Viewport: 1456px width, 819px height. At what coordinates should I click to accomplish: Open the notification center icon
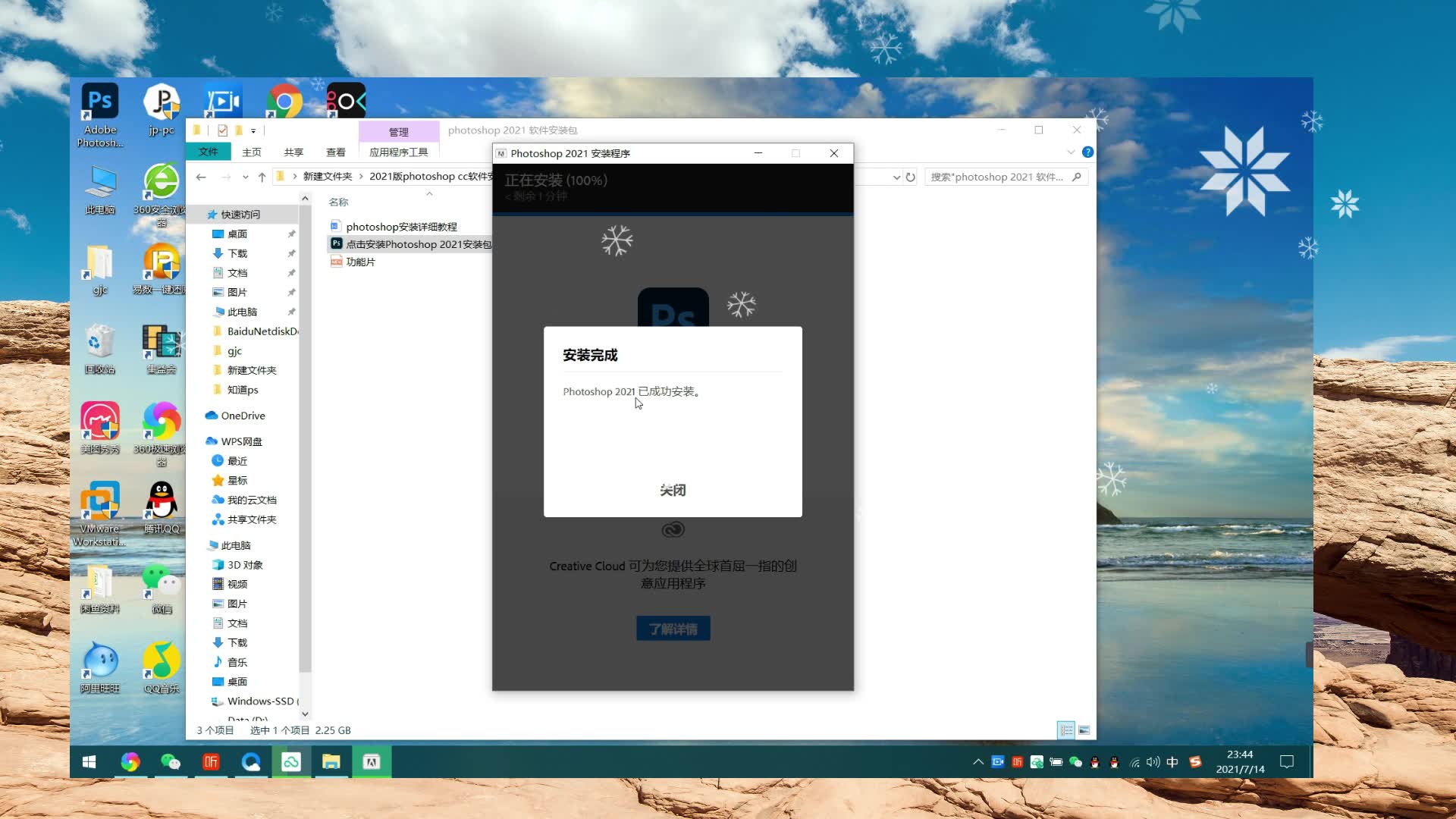pos(1287,762)
